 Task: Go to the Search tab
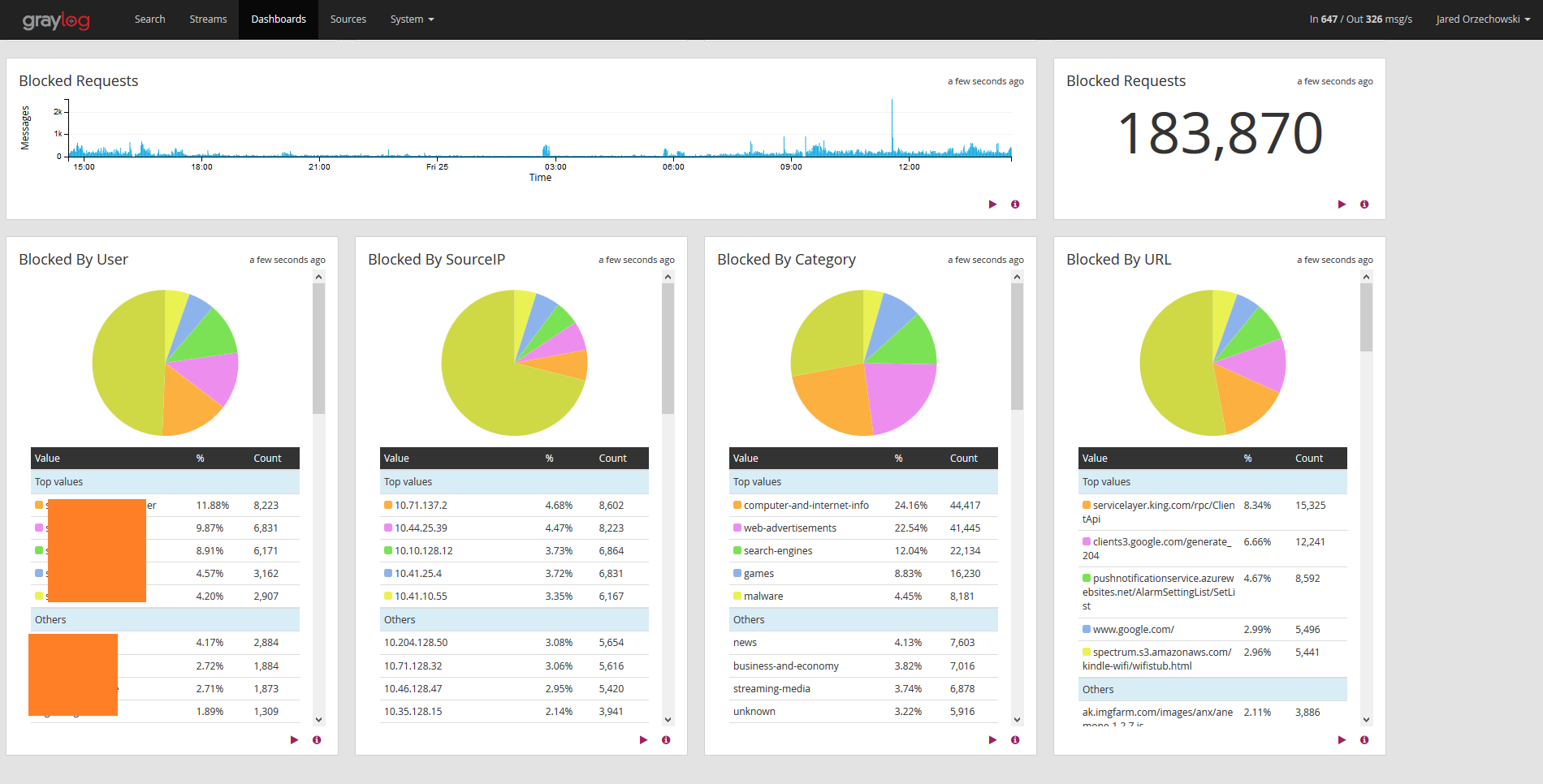click(149, 19)
